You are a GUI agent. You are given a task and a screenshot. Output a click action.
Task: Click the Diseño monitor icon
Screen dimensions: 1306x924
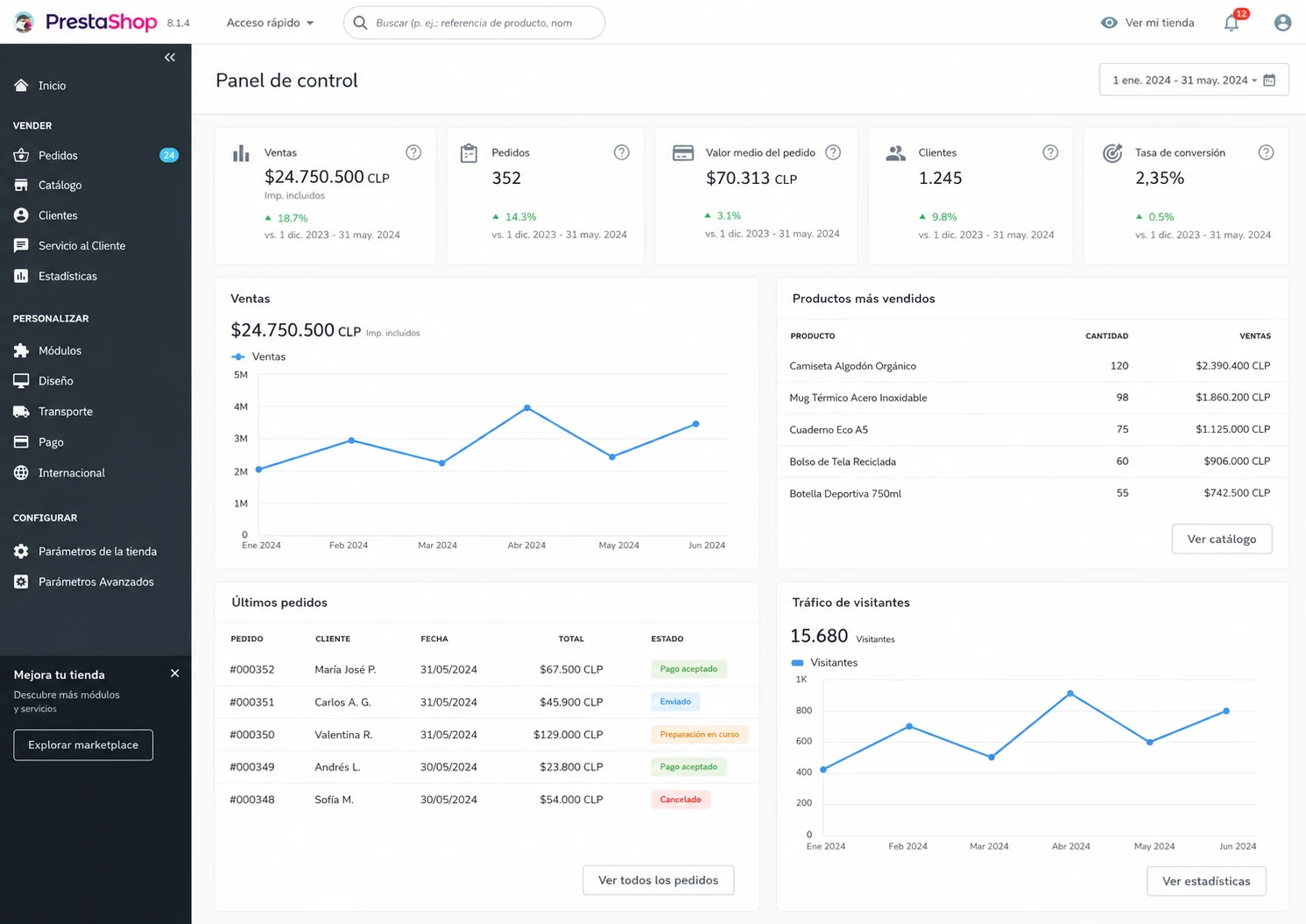point(21,381)
